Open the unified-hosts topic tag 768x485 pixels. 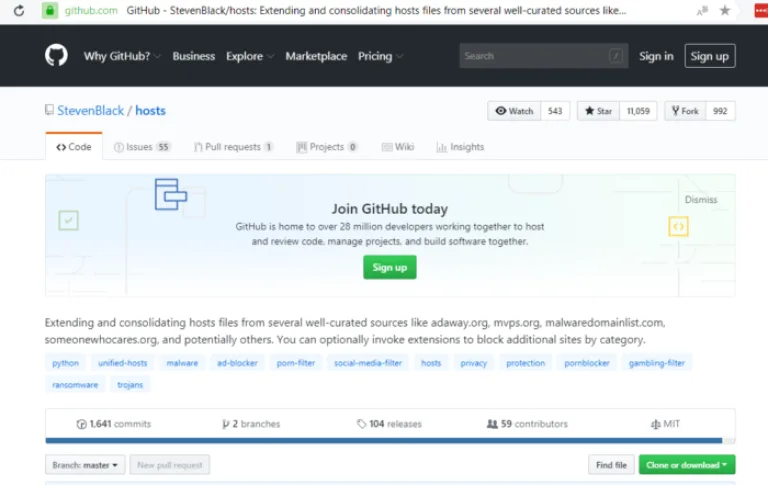(122, 363)
